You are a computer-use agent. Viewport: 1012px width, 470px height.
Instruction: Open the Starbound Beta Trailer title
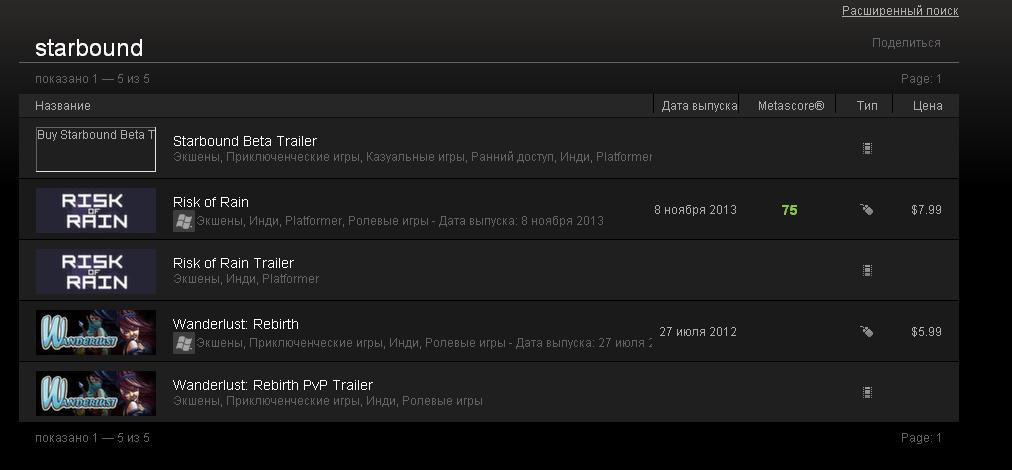245,141
